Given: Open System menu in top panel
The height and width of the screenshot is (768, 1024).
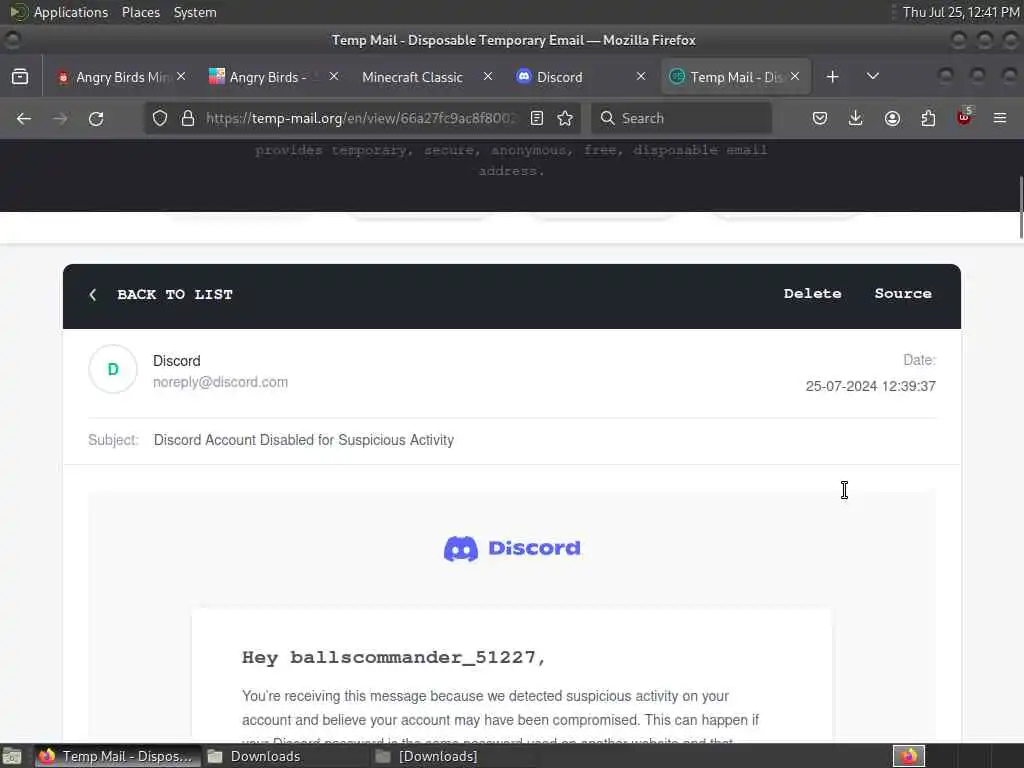Looking at the screenshot, I should (x=195, y=12).
